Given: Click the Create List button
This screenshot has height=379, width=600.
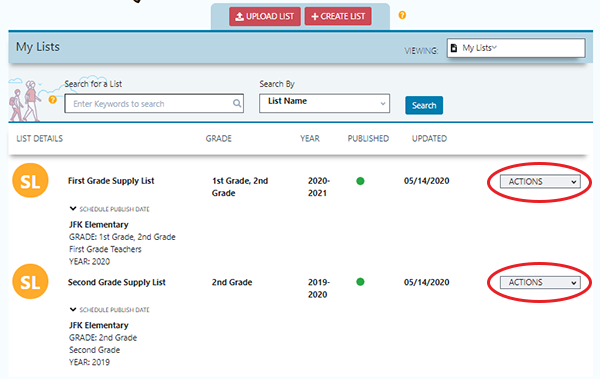Looking at the screenshot, I should [338, 16].
